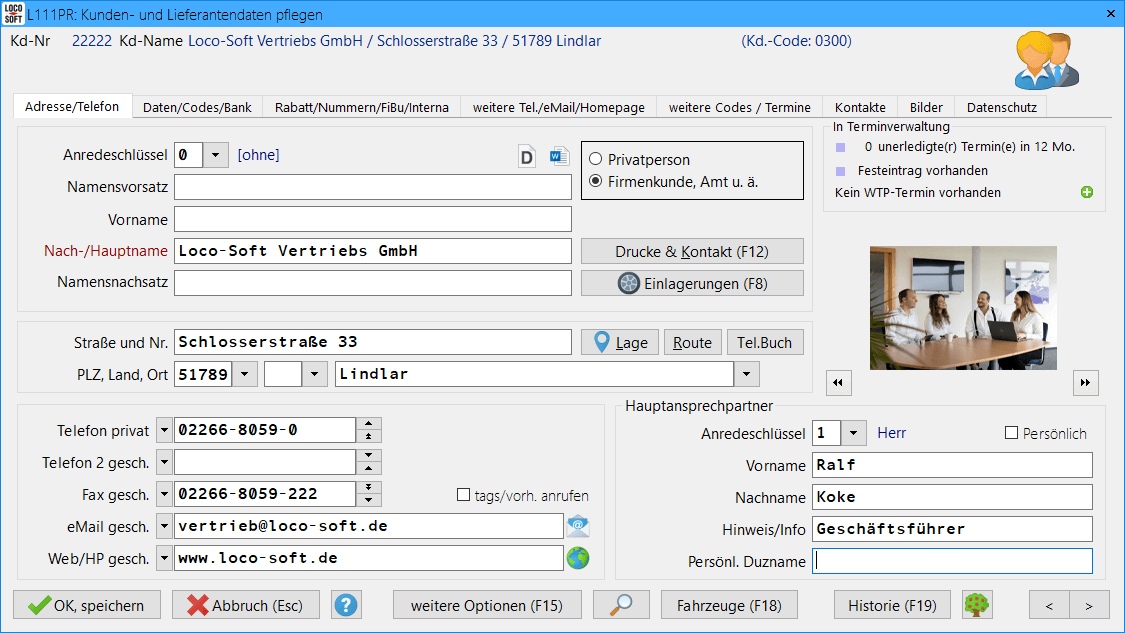
Task: Click the email envelope icon
Action: point(578,526)
